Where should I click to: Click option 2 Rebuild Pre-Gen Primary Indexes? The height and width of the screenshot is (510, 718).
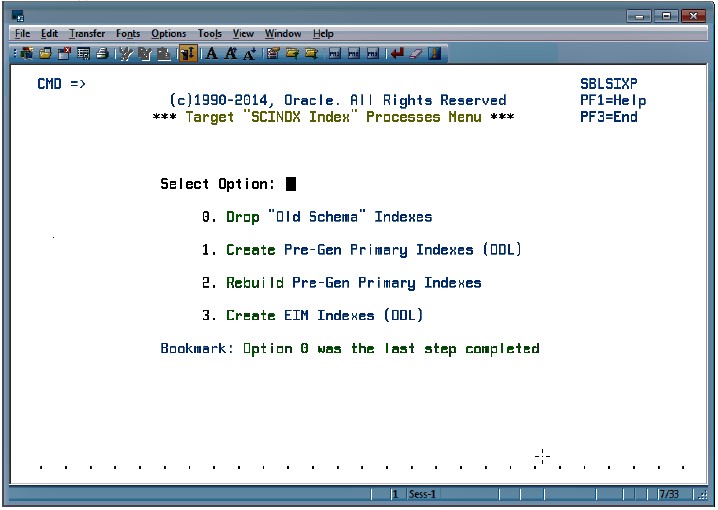(342, 283)
